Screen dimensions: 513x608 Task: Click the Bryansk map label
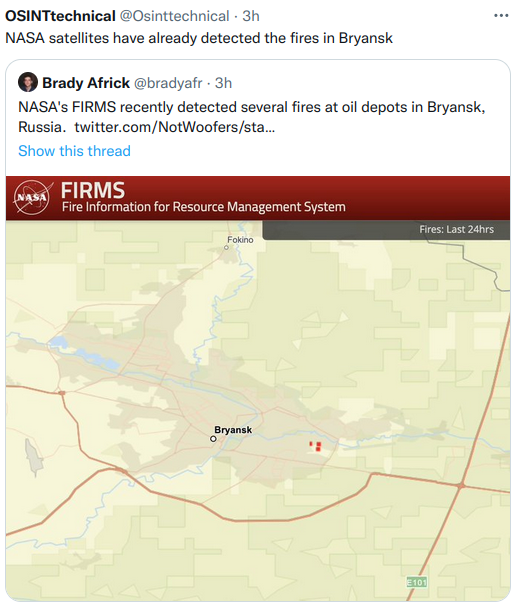pyautogui.click(x=233, y=430)
